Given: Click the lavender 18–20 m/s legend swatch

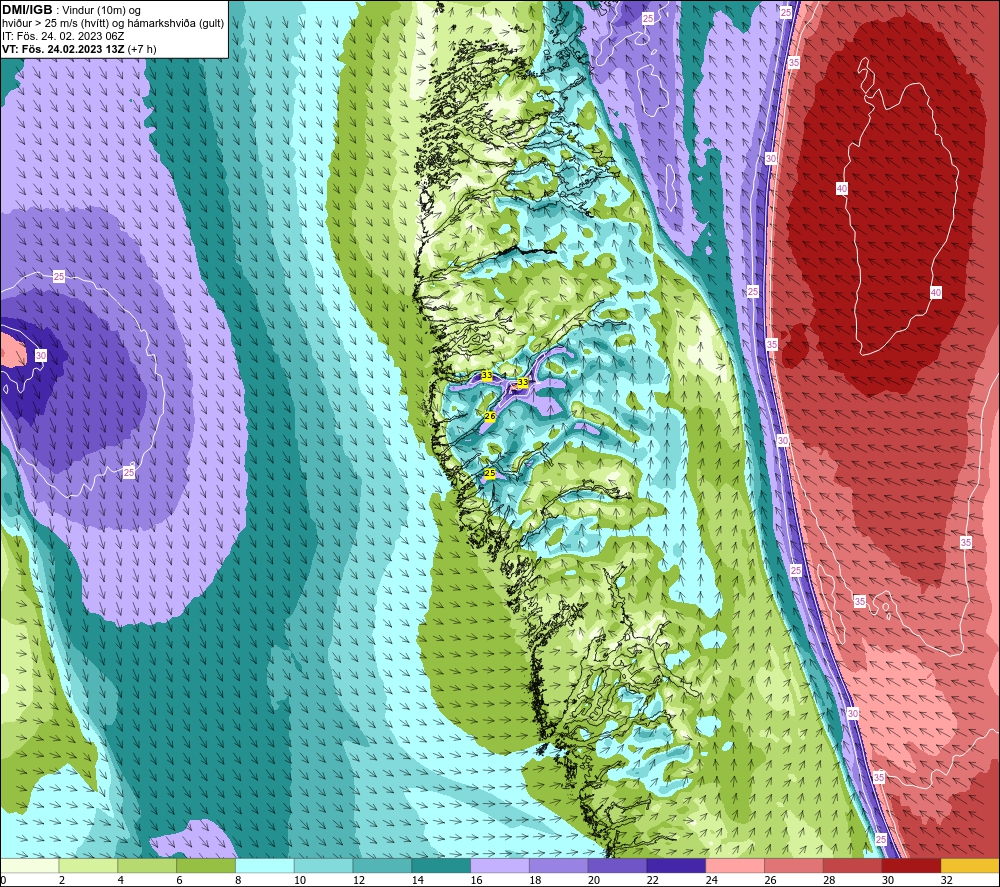Looking at the screenshot, I should (x=559, y=865).
